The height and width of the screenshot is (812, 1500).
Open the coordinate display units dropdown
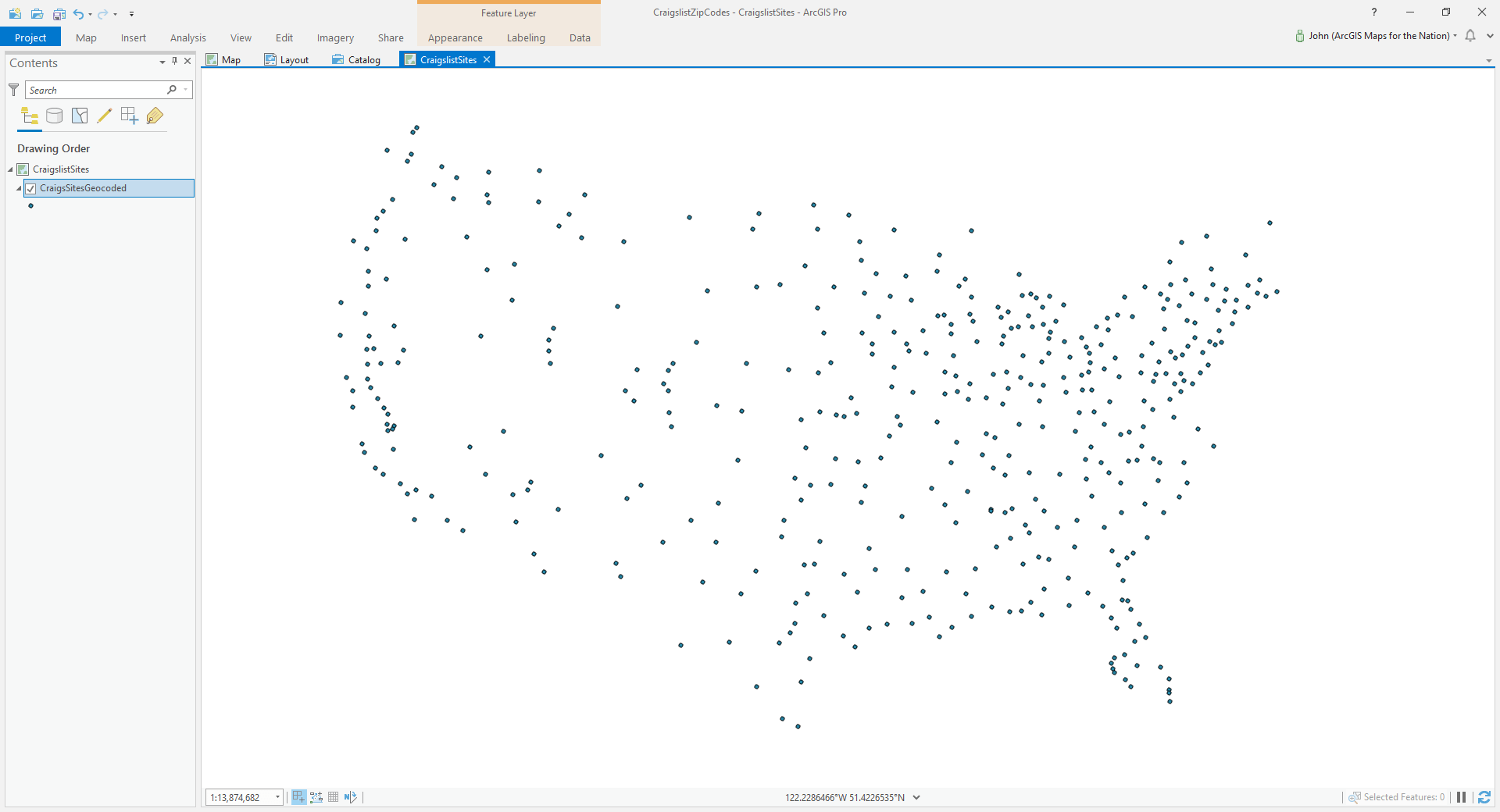point(916,797)
